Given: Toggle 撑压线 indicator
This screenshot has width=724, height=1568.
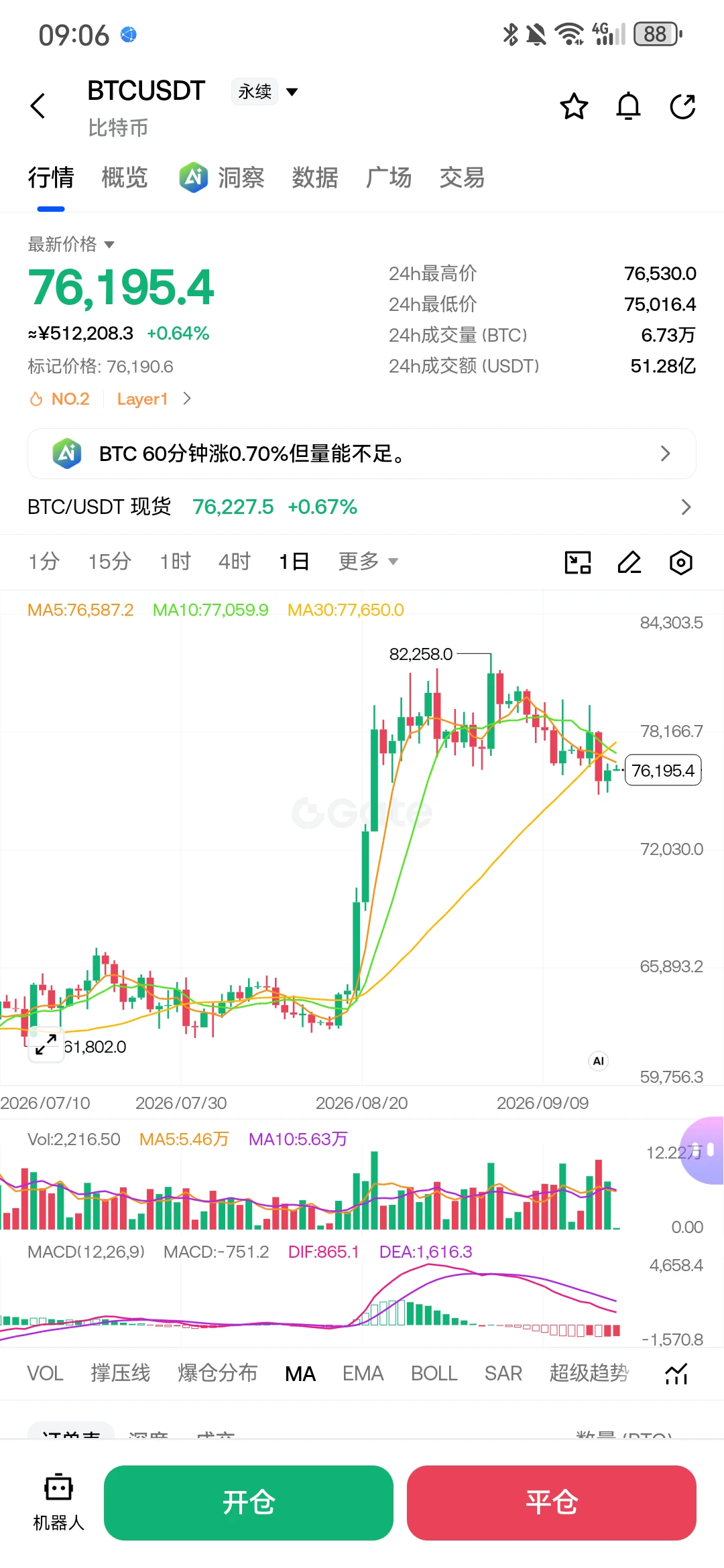Looking at the screenshot, I should point(121,1374).
